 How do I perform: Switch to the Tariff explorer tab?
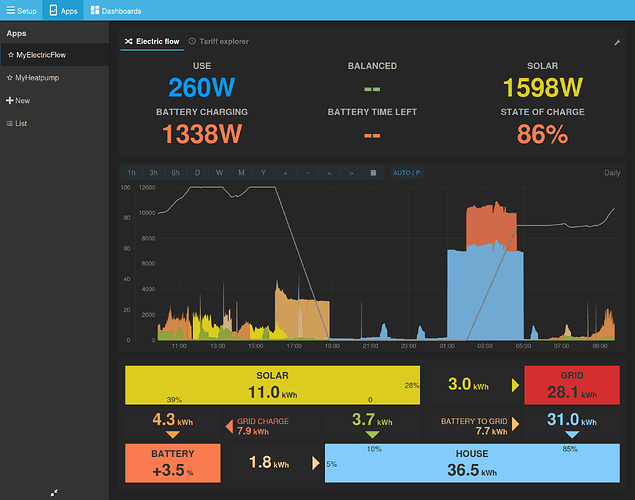pos(219,41)
